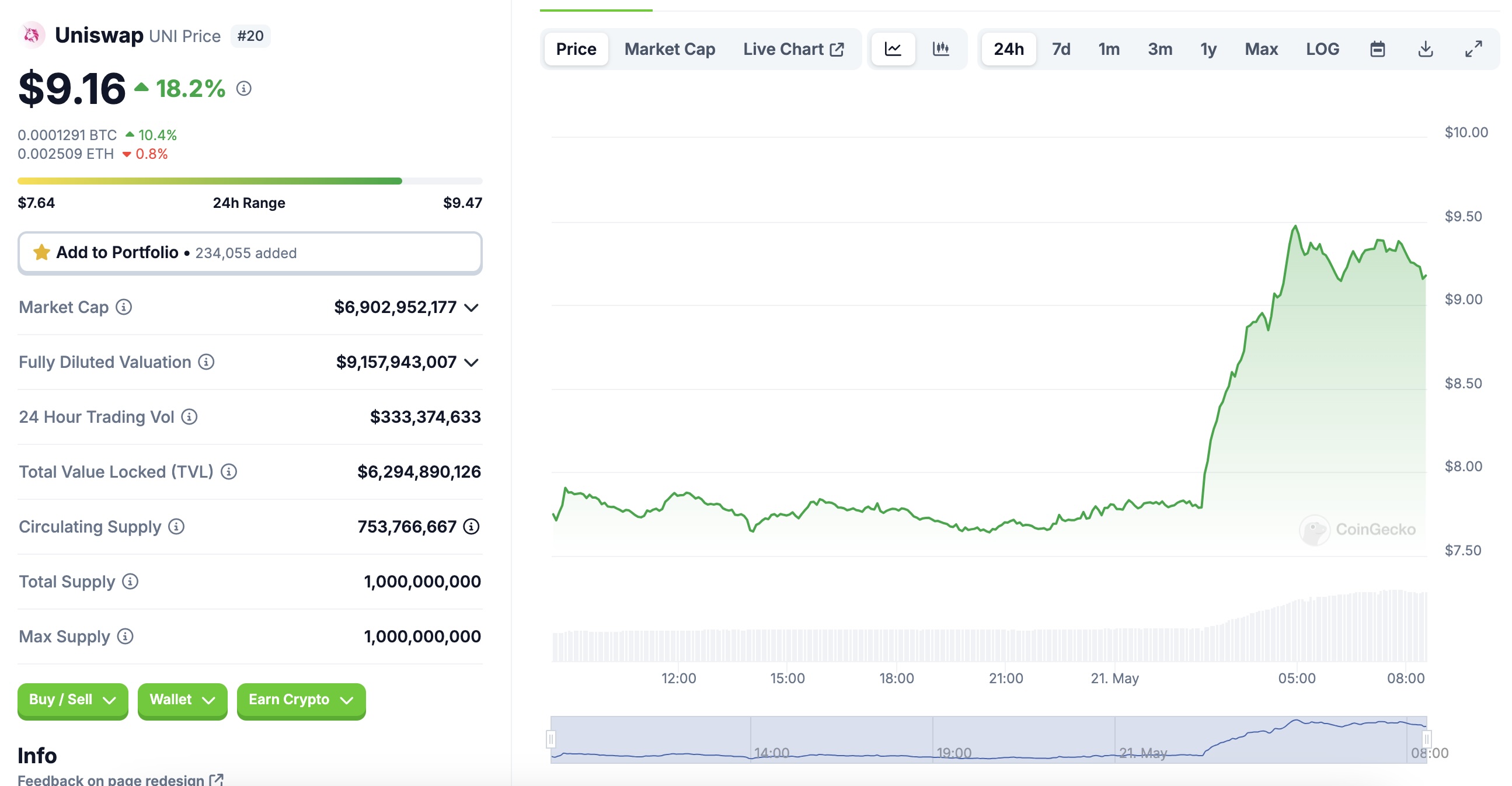
Task: Switch to line chart view icon
Action: click(x=893, y=48)
